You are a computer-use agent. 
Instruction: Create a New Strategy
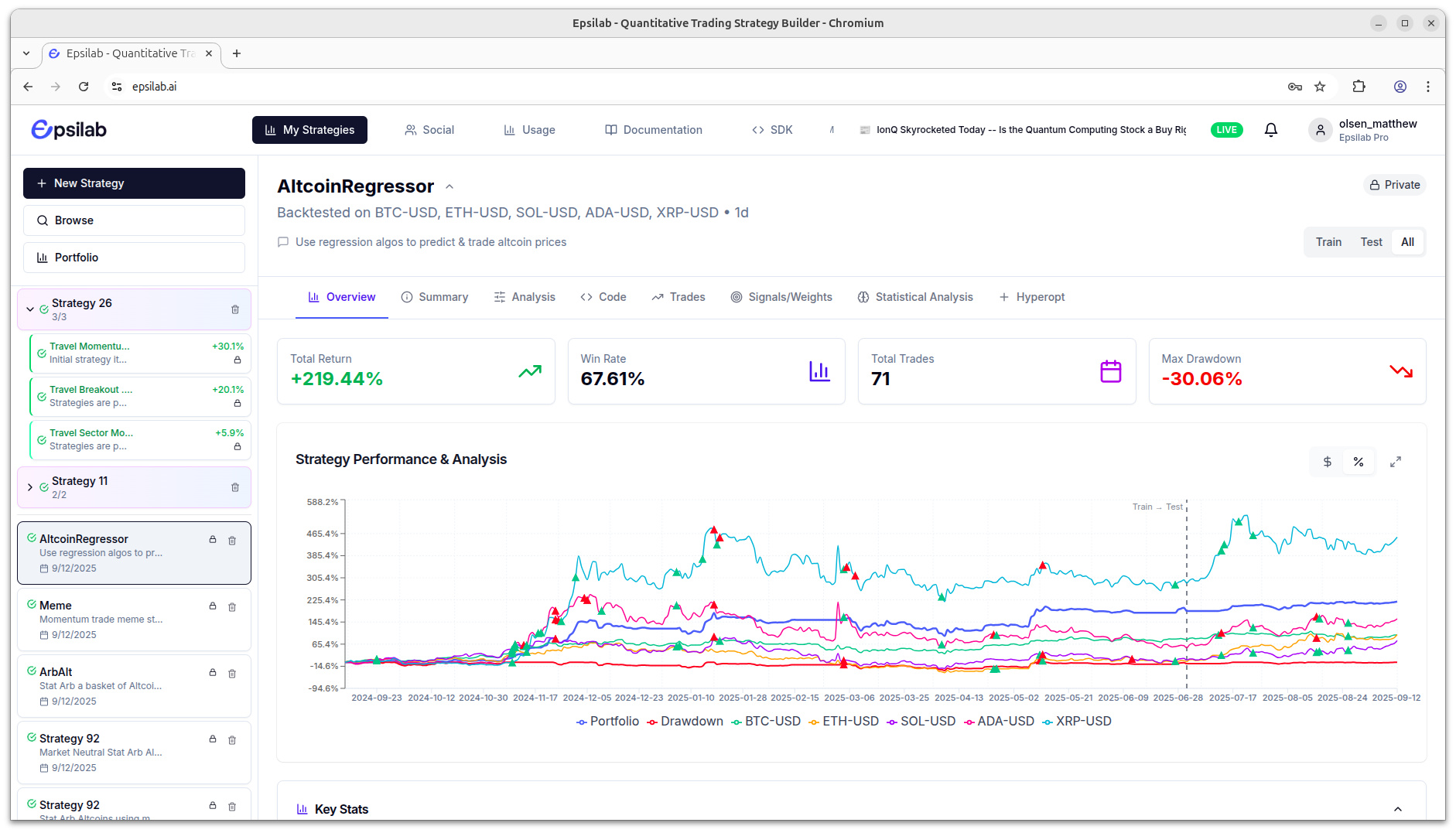click(x=134, y=183)
